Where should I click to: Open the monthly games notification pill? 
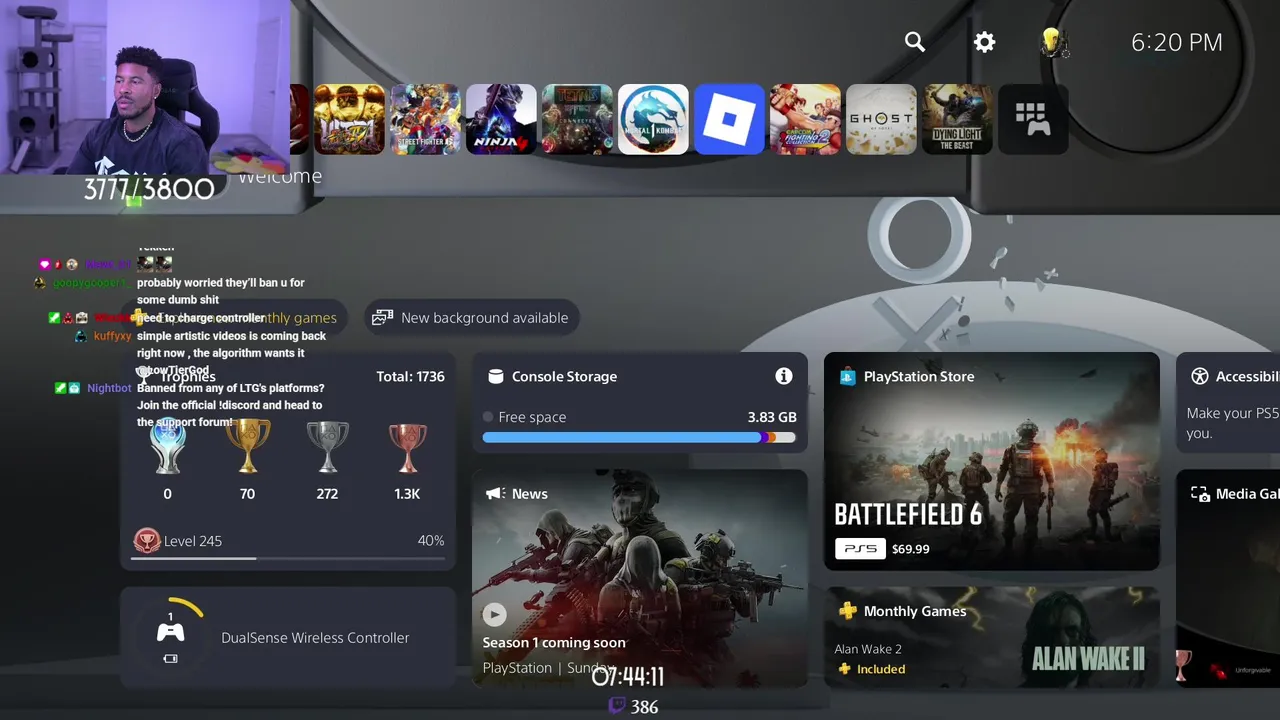pyautogui.click(x=234, y=317)
